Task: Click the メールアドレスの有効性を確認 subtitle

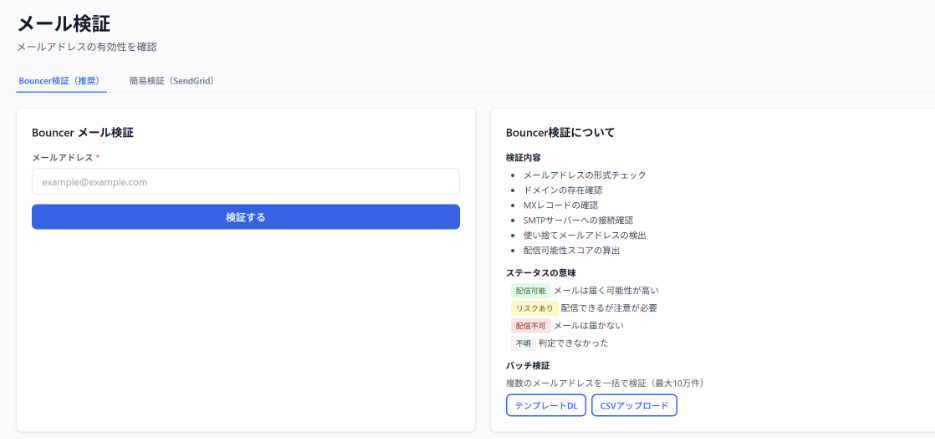Action: pos(87,47)
